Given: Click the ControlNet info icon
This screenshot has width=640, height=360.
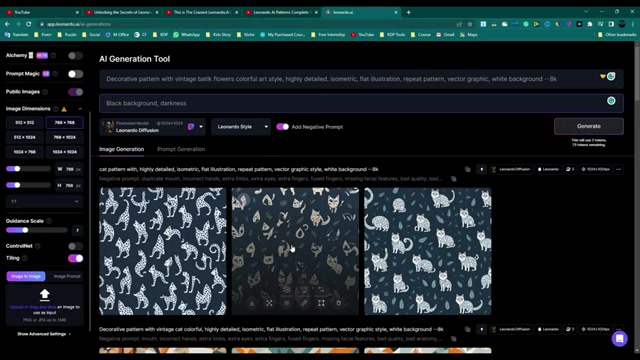Looking at the screenshot, I should (x=38, y=246).
